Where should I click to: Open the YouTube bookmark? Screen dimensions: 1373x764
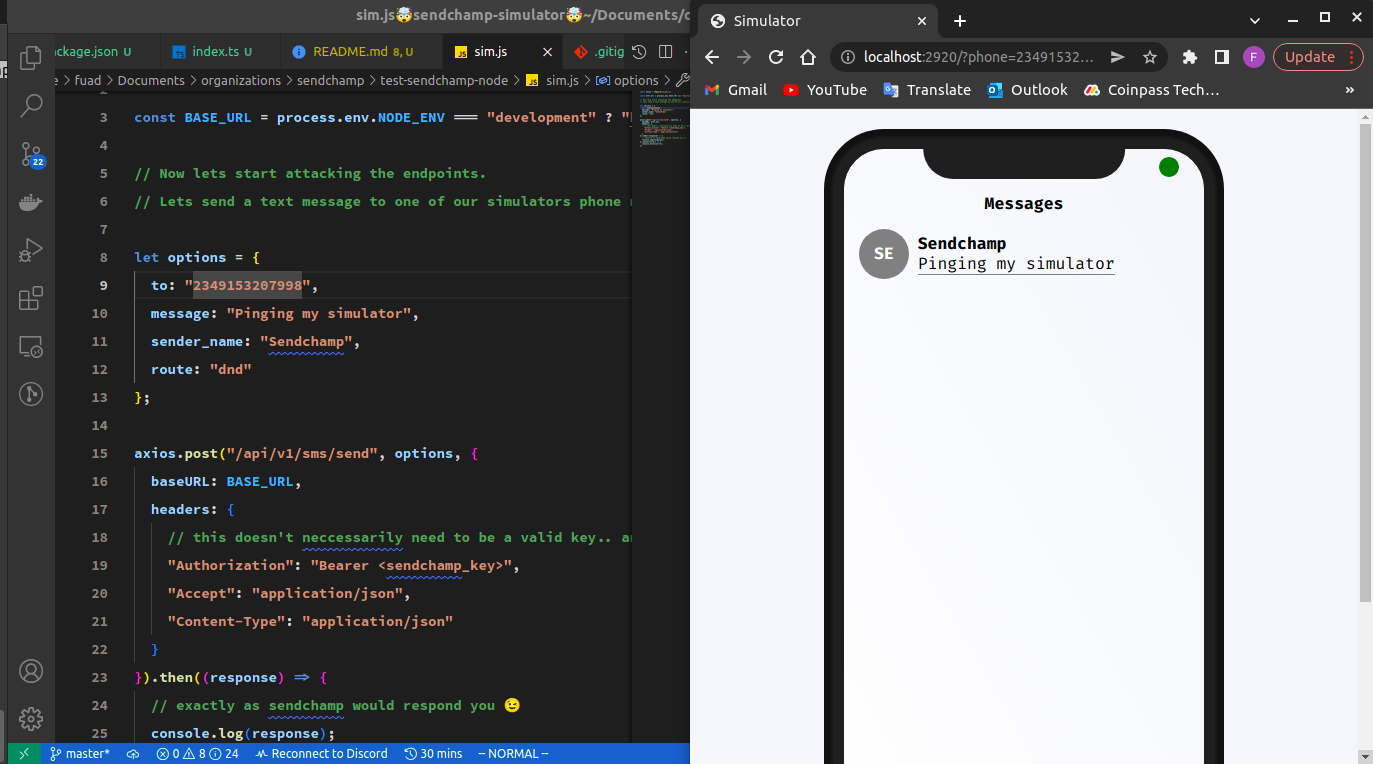(825, 90)
